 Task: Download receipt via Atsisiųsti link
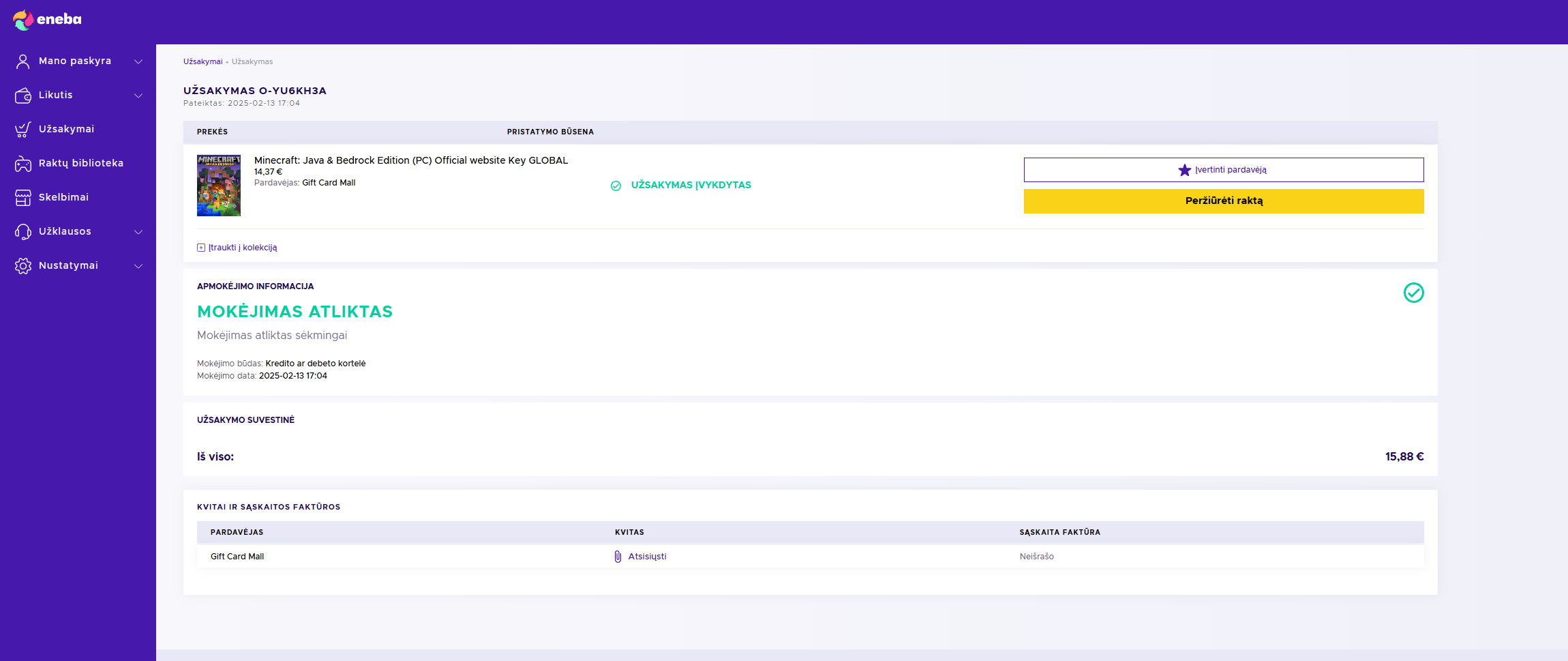[x=647, y=557]
